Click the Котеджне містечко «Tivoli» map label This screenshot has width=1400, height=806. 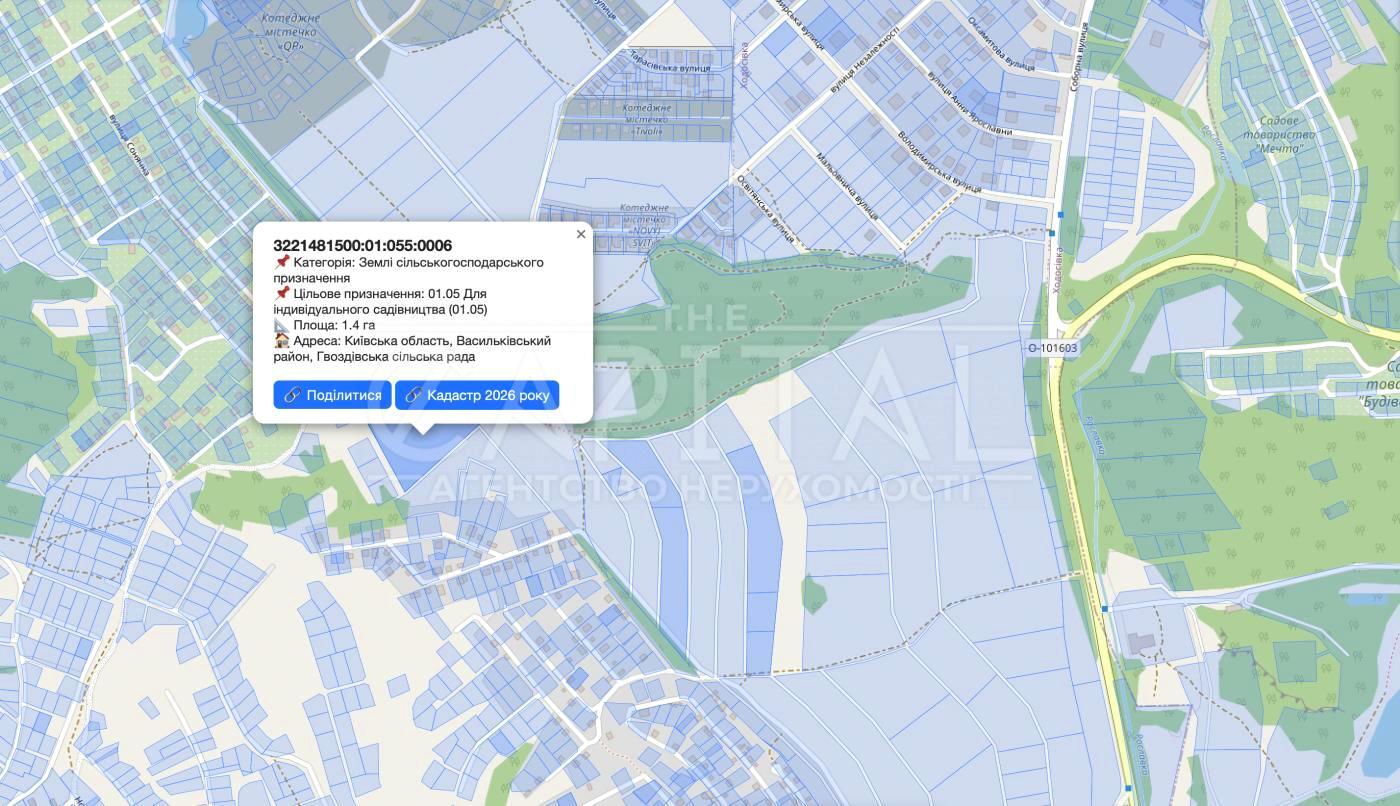(x=647, y=119)
